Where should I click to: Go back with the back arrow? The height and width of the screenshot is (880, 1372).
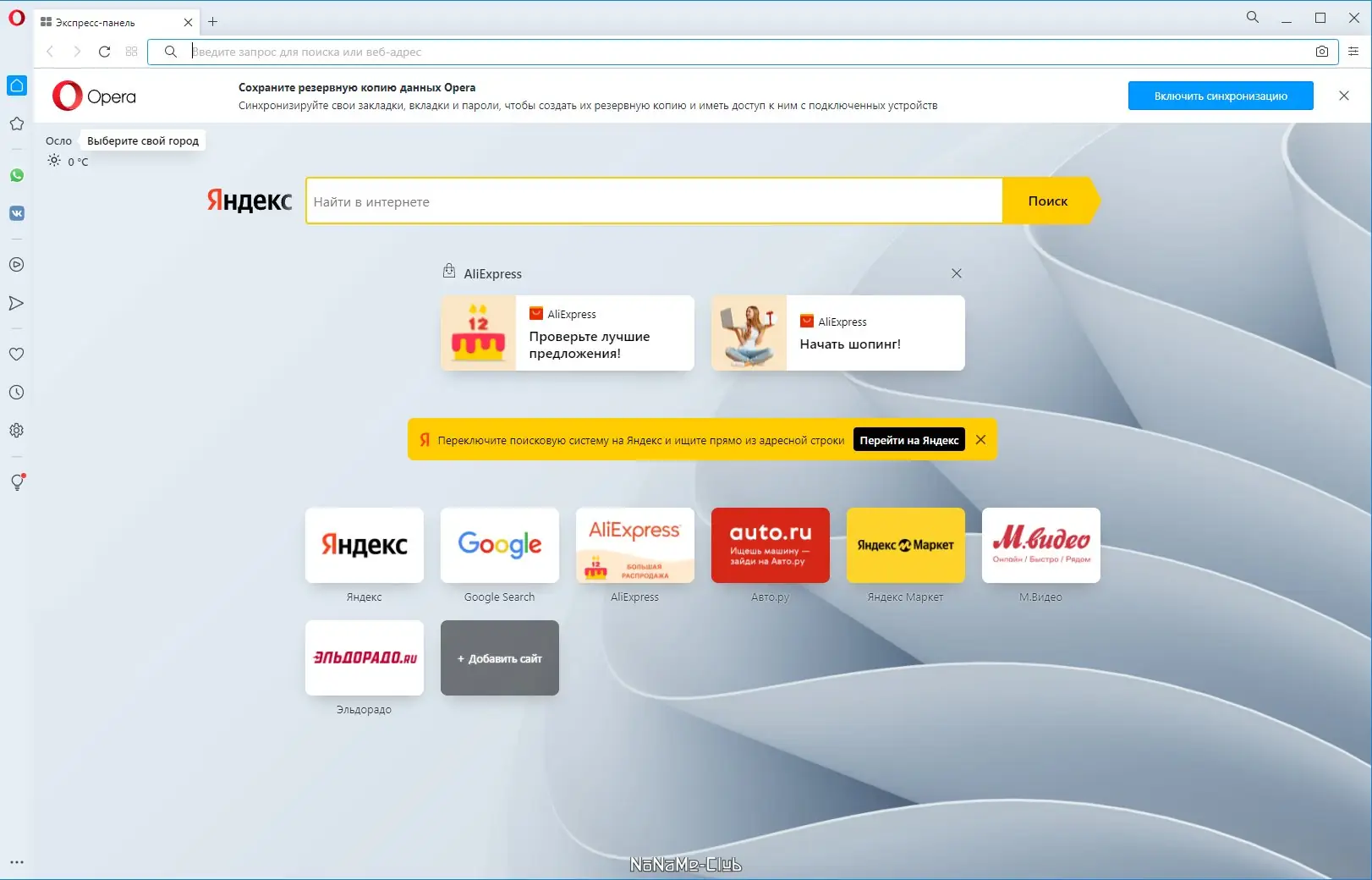(x=50, y=52)
